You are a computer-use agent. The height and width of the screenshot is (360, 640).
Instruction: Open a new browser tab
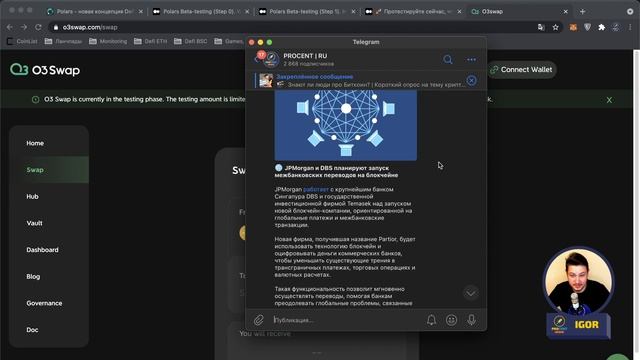[x=582, y=11]
